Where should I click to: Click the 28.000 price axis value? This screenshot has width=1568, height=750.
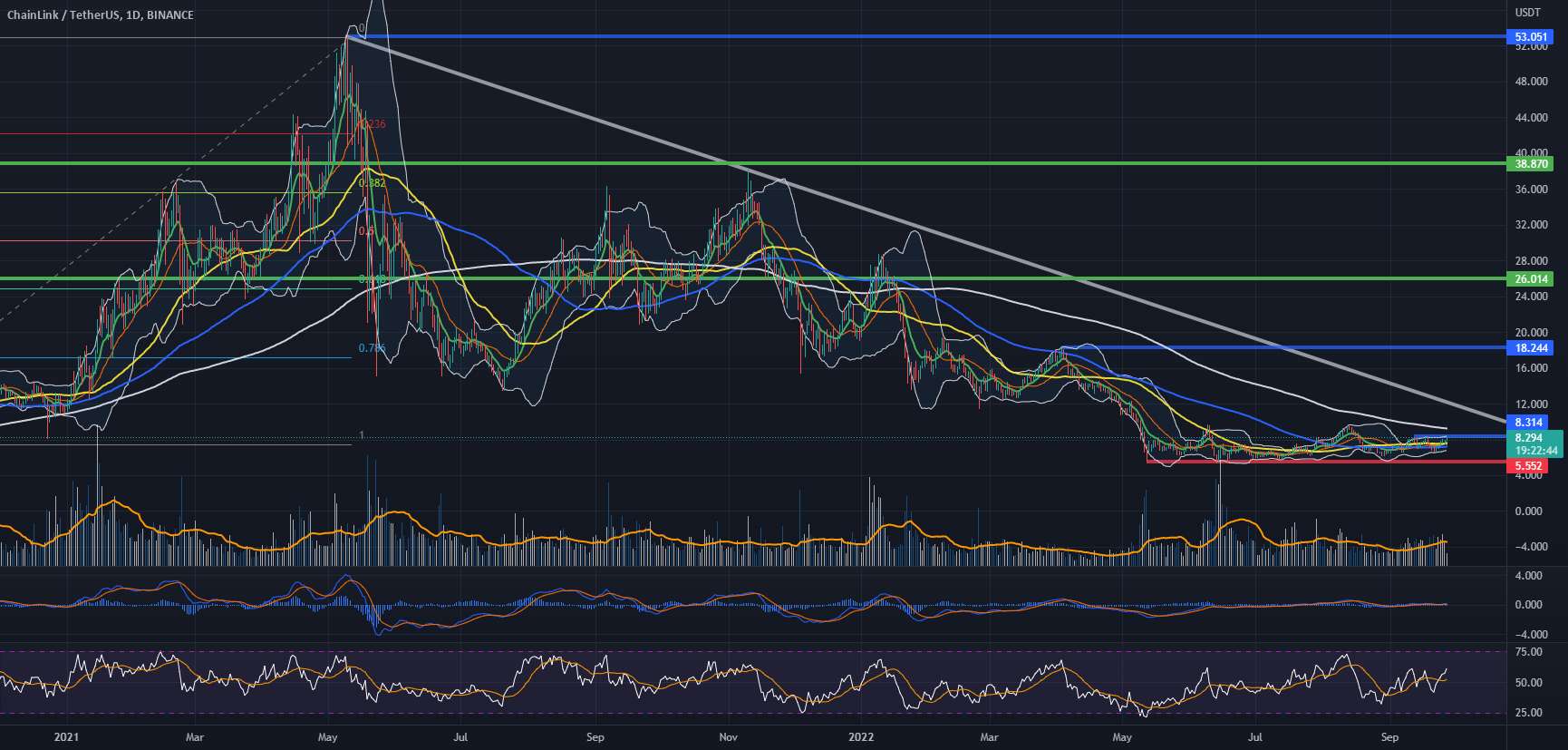coord(1531,261)
